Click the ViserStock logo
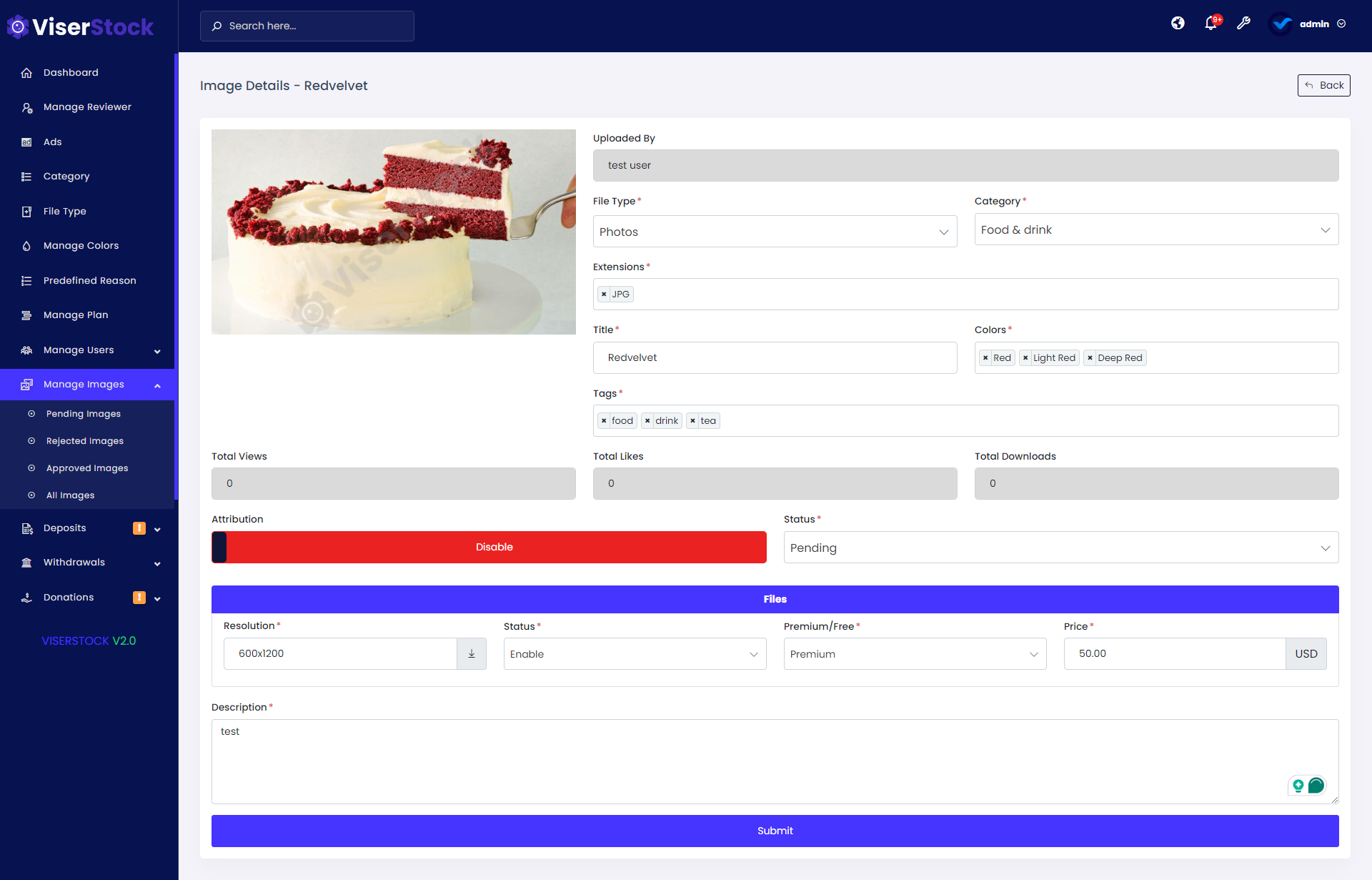Screen dimensions: 1372x880 tap(79, 26)
